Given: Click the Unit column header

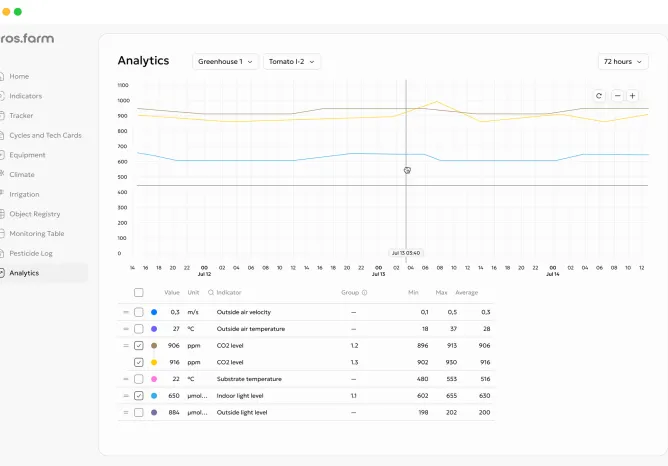Looking at the screenshot, I should point(193,293).
